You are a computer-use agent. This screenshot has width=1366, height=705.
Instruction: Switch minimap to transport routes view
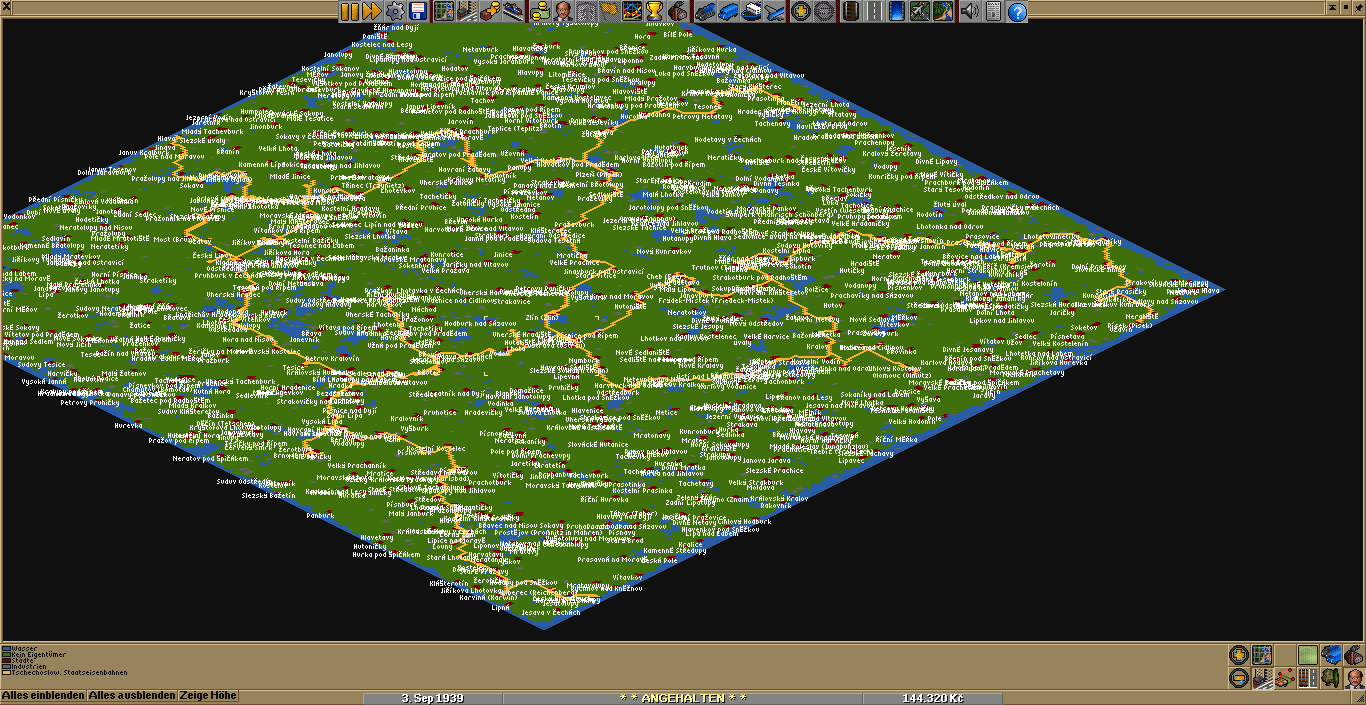tap(1307, 679)
